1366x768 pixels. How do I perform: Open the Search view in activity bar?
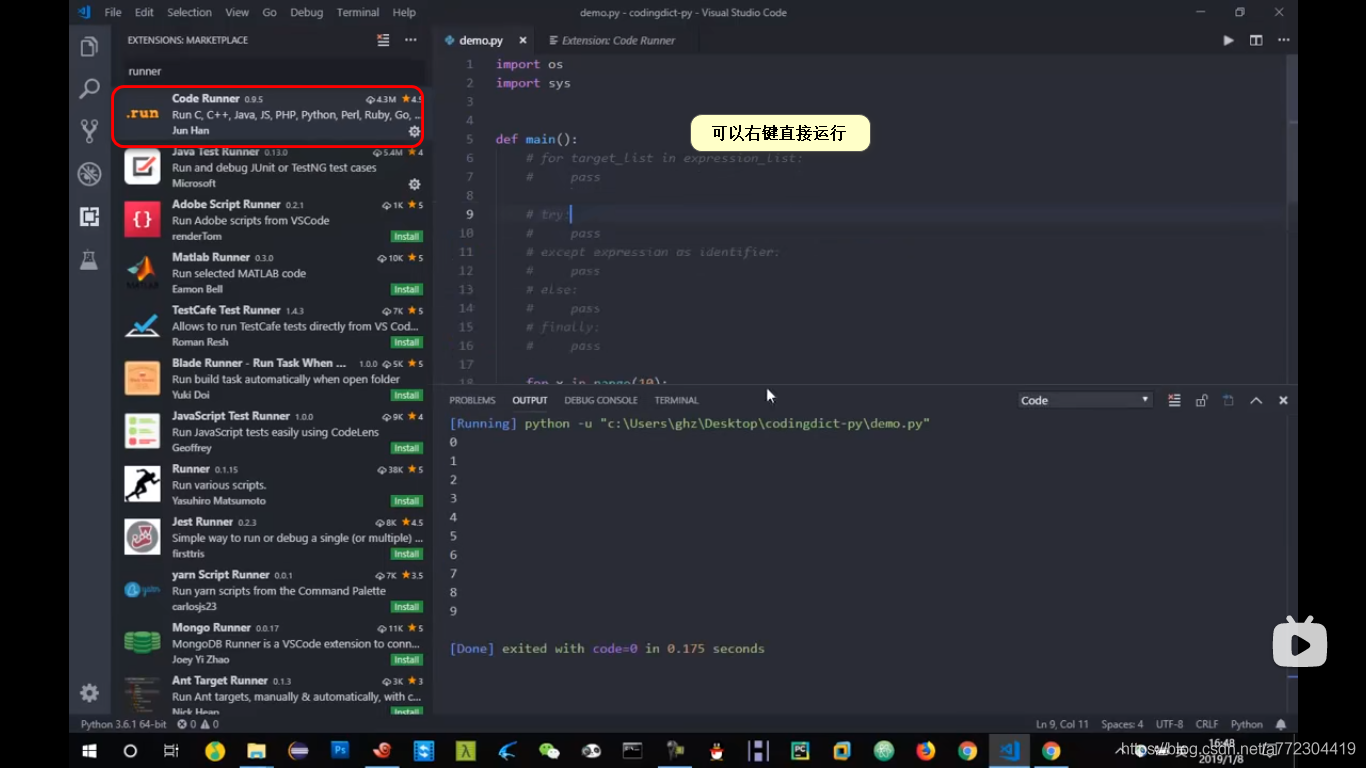[90, 88]
